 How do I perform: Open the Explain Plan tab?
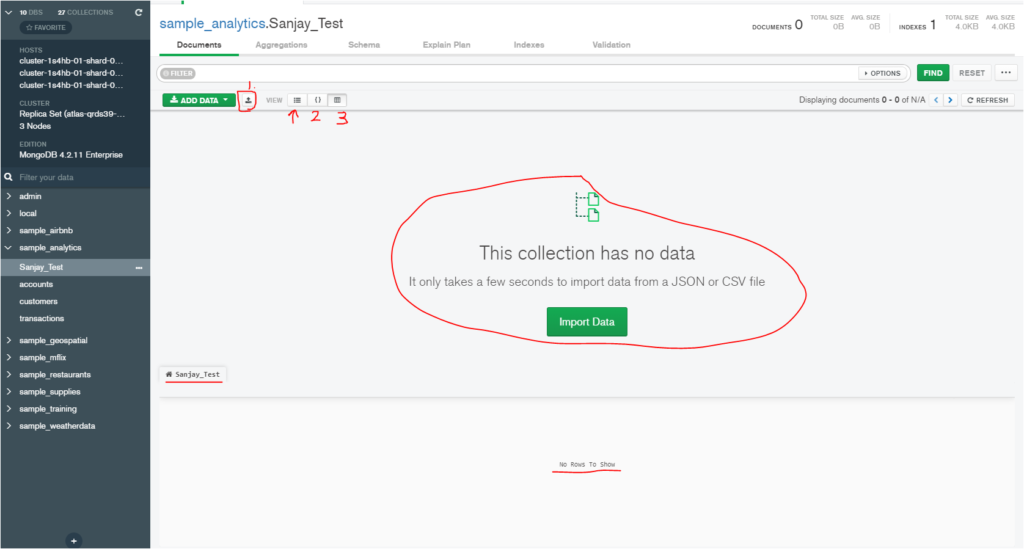pos(446,45)
